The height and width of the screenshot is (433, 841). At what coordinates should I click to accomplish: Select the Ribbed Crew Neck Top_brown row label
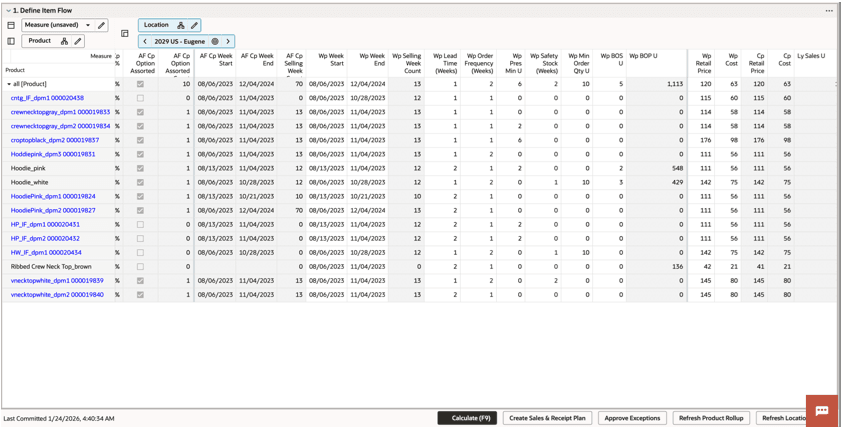pos(51,266)
